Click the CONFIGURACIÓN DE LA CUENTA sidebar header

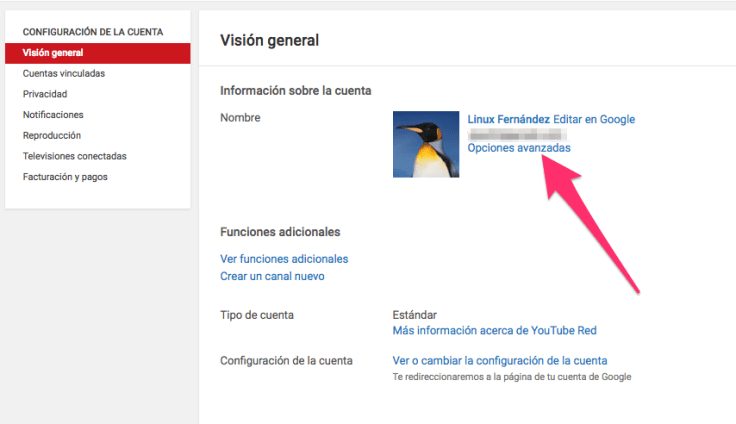93,32
